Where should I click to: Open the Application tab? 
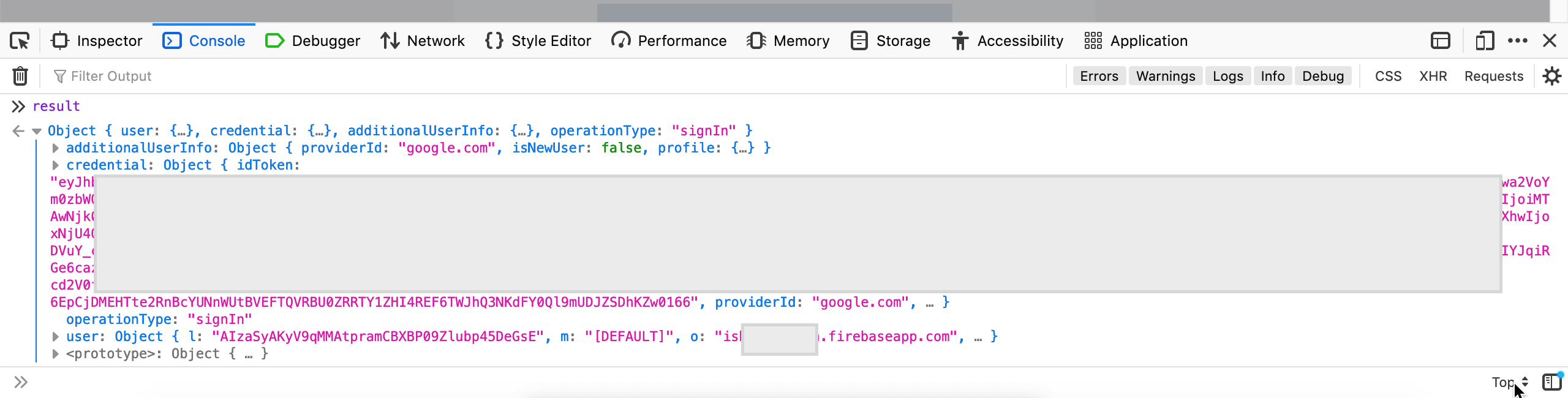point(1136,41)
